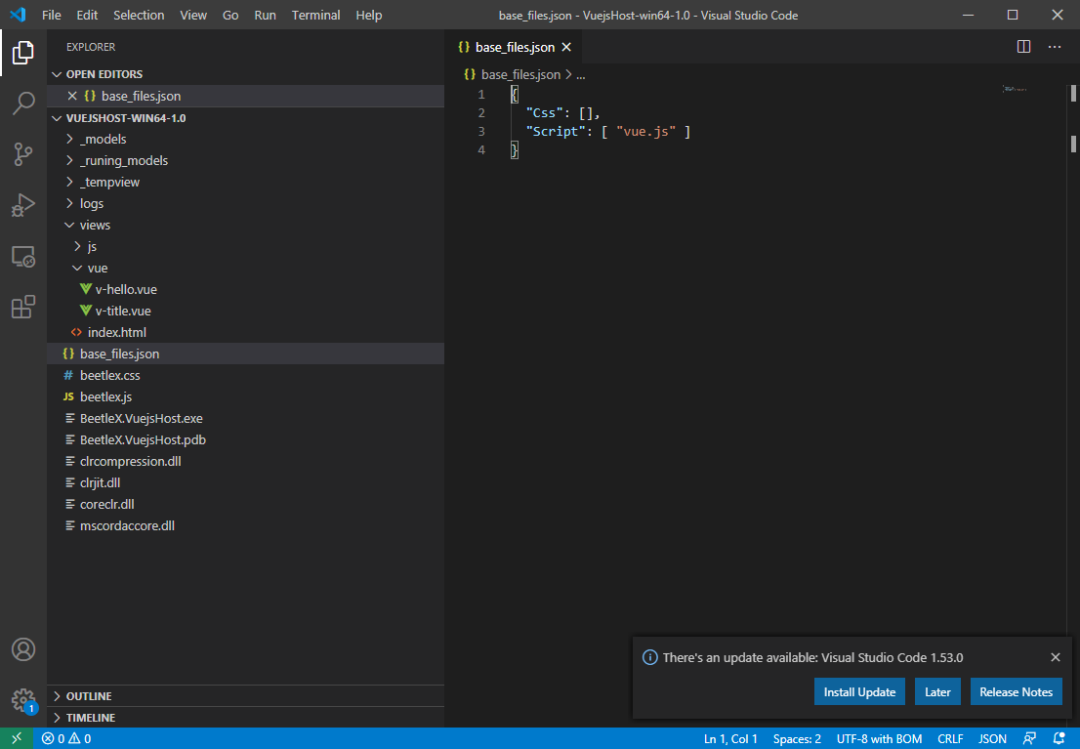
Task: Change indentation via Spaces: 2
Action: tap(797, 739)
